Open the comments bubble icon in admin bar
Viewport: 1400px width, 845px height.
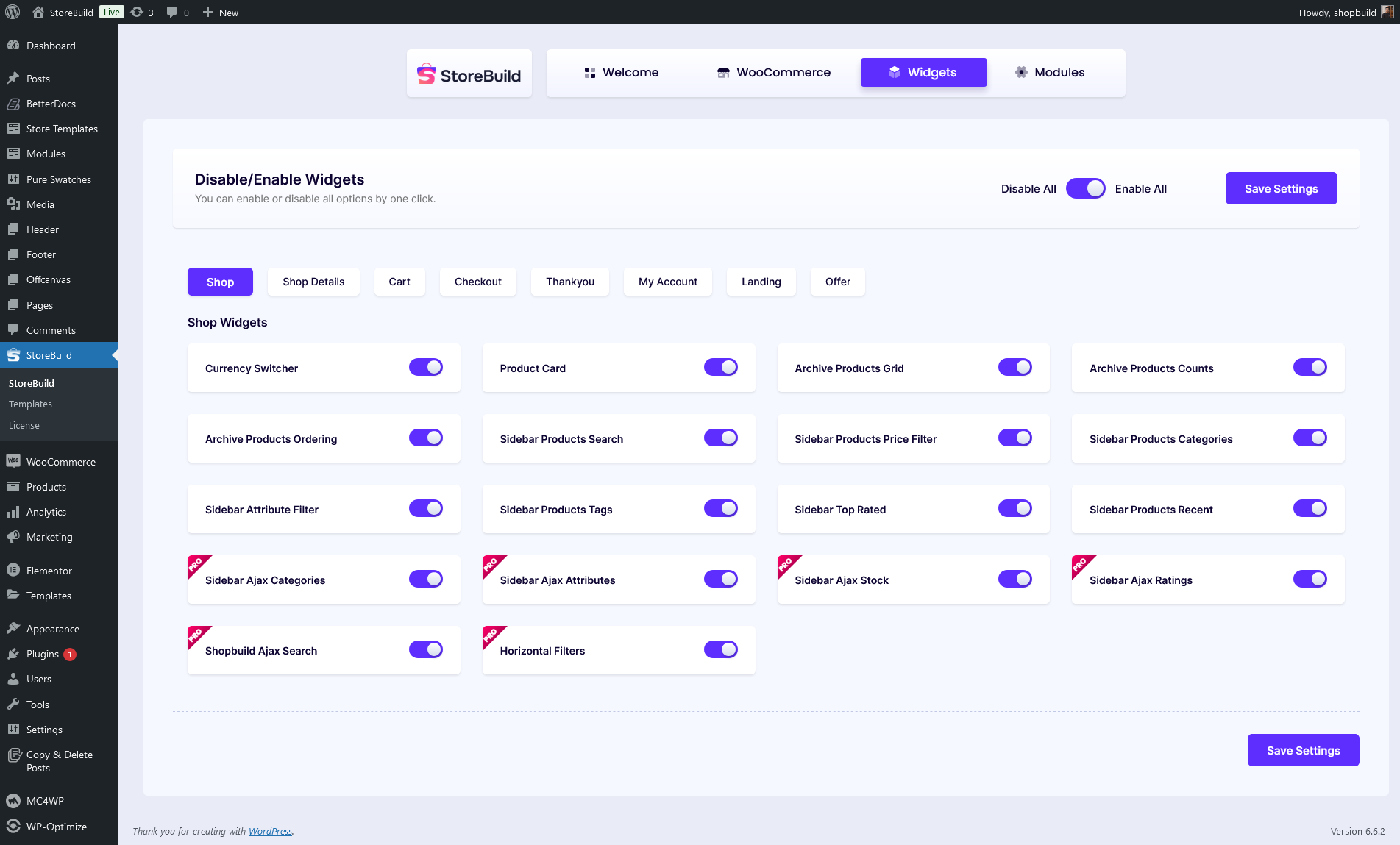171,12
